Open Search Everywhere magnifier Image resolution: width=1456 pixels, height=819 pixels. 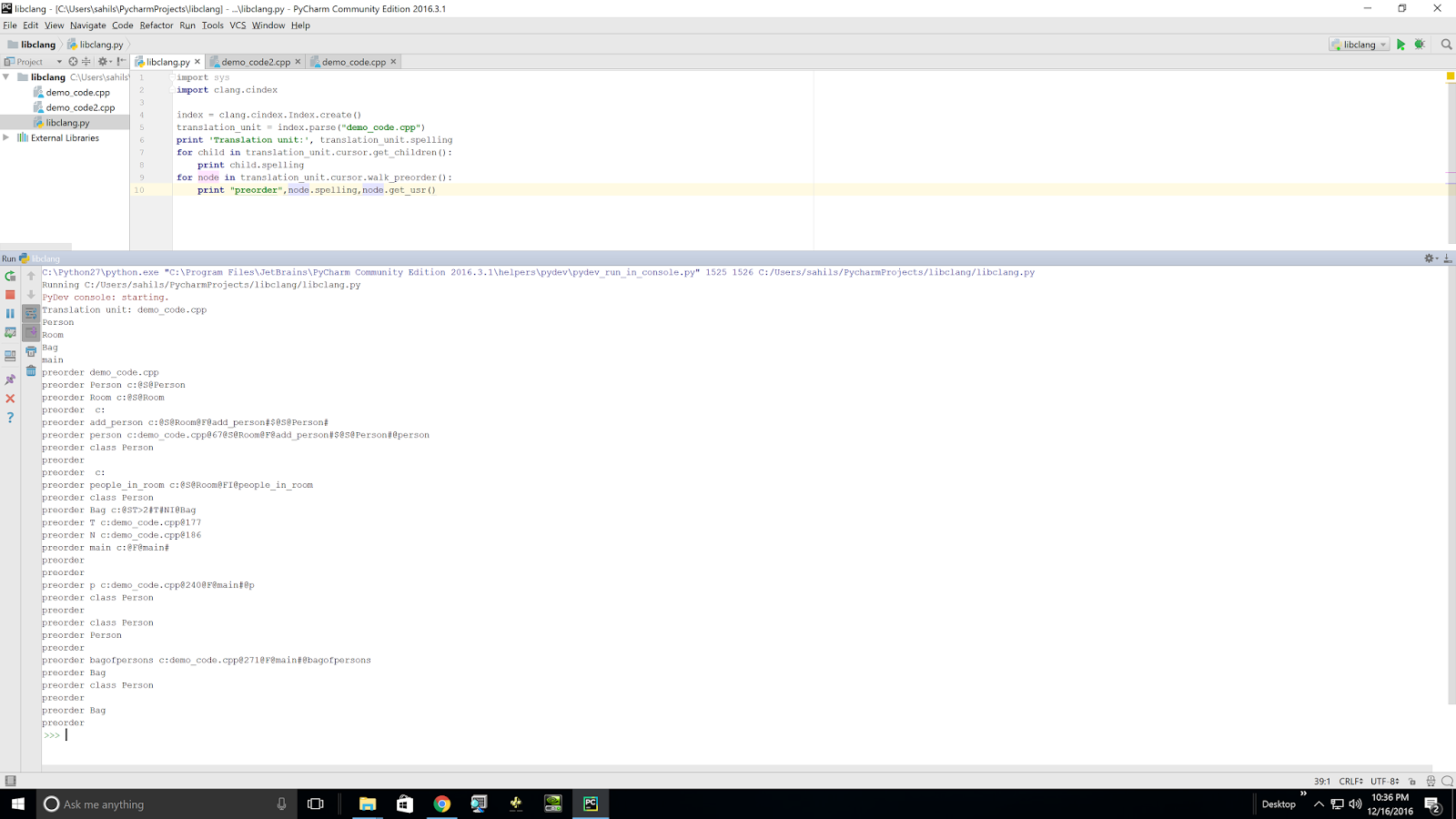(x=1446, y=45)
